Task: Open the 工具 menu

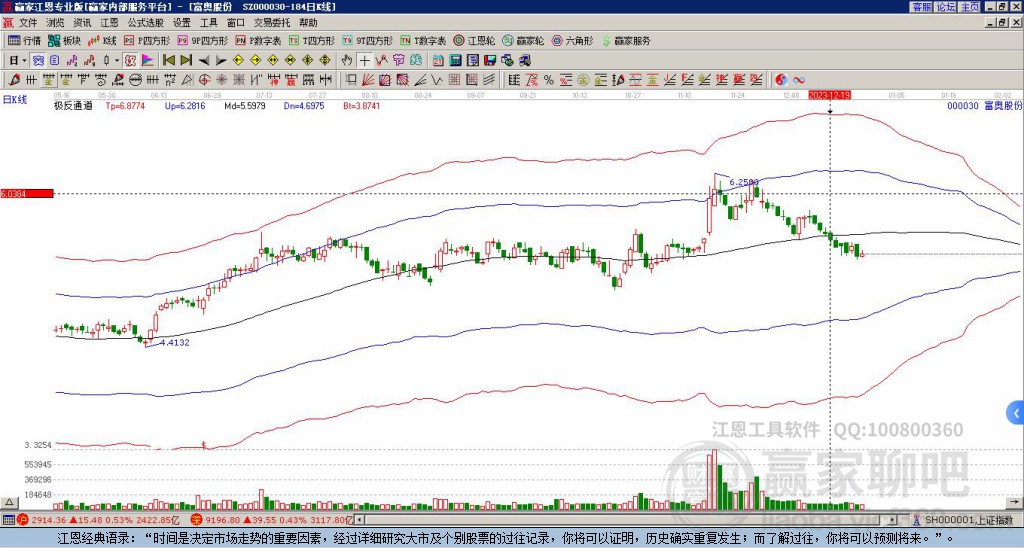Action: click(208, 23)
